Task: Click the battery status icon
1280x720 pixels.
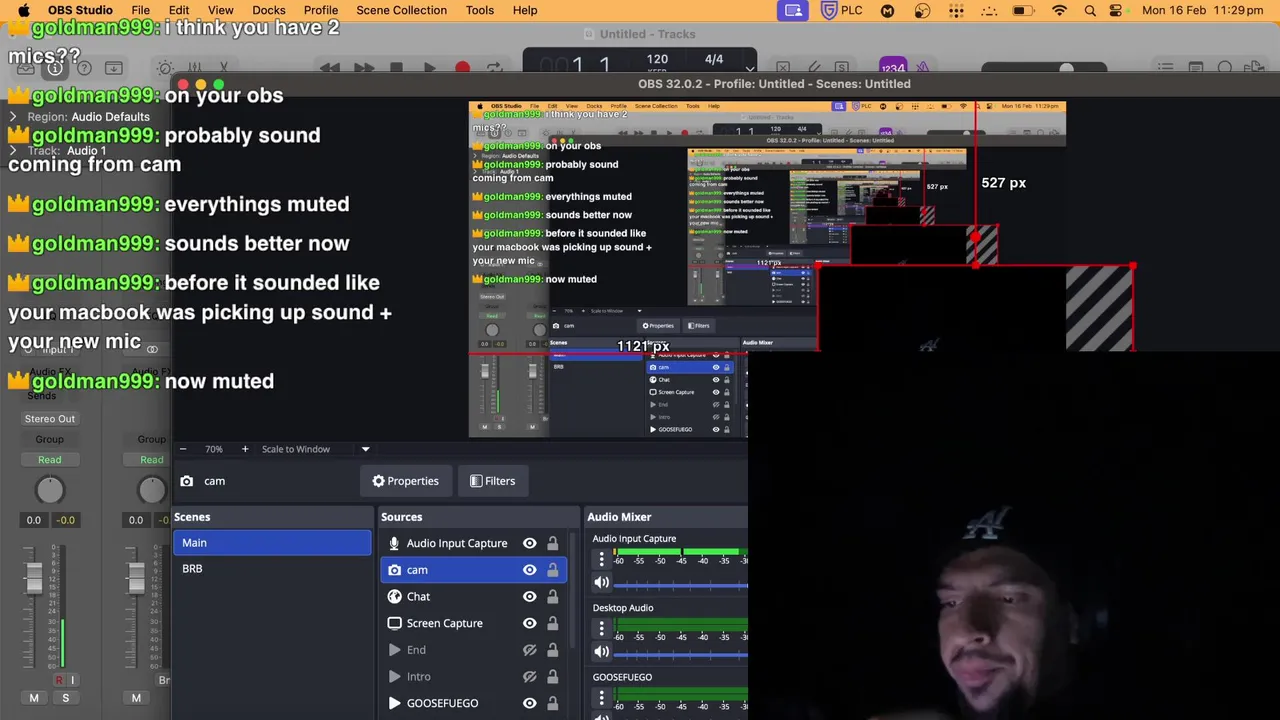Action: [1023, 10]
